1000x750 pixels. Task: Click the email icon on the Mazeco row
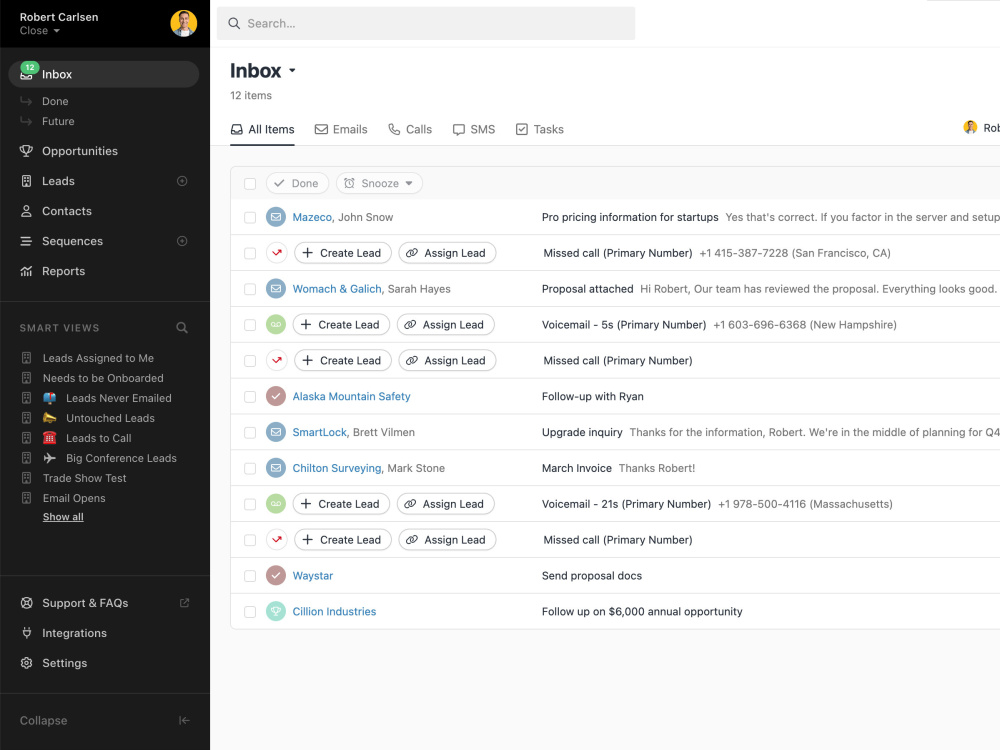(x=276, y=217)
